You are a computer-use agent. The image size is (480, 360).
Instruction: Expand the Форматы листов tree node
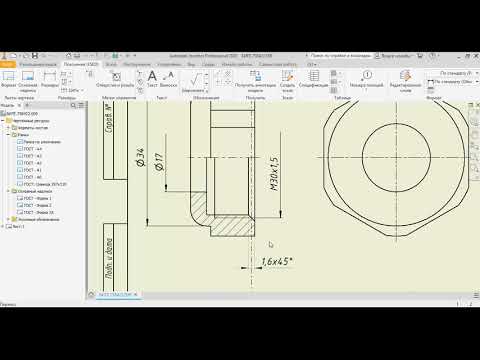pyautogui.click(x=9, y=128)
